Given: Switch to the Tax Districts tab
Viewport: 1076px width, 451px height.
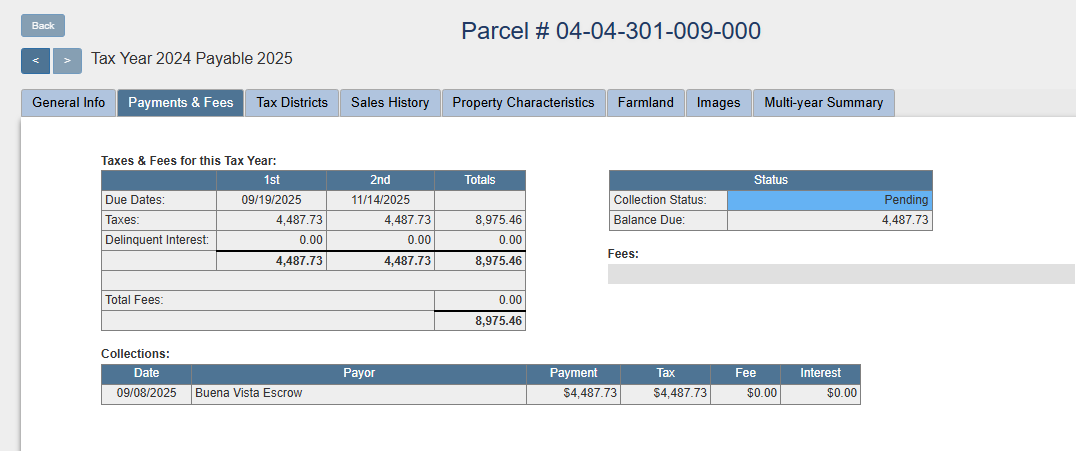Looking at the screenshot, I should 292,103.
